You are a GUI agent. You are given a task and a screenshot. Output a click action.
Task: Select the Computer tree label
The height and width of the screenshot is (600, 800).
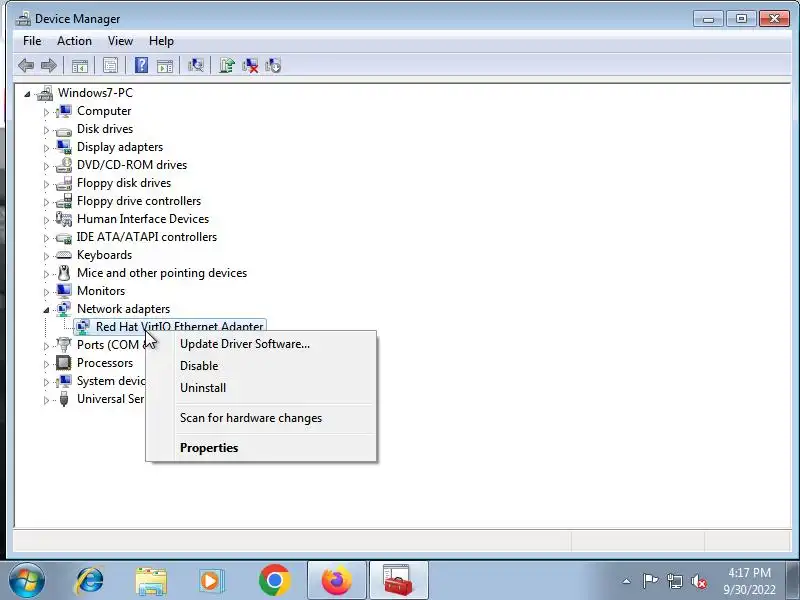(x=104, y=111)
